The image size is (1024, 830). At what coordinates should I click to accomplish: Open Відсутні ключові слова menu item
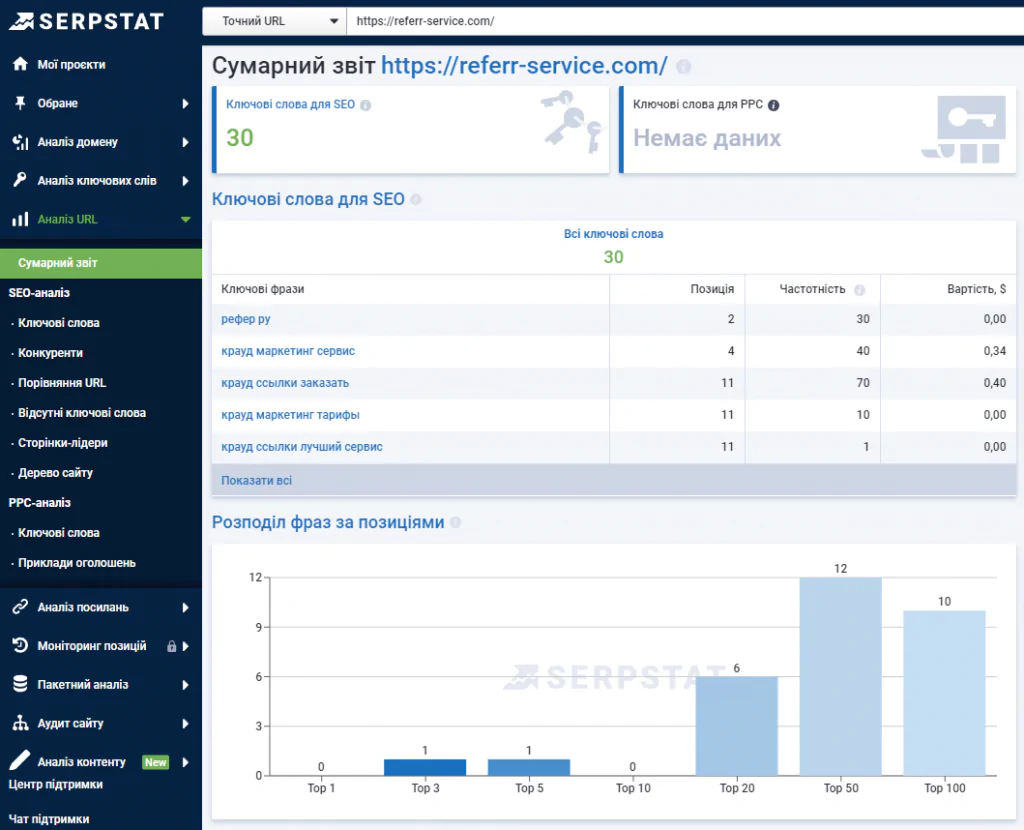(x=82, y=413)
